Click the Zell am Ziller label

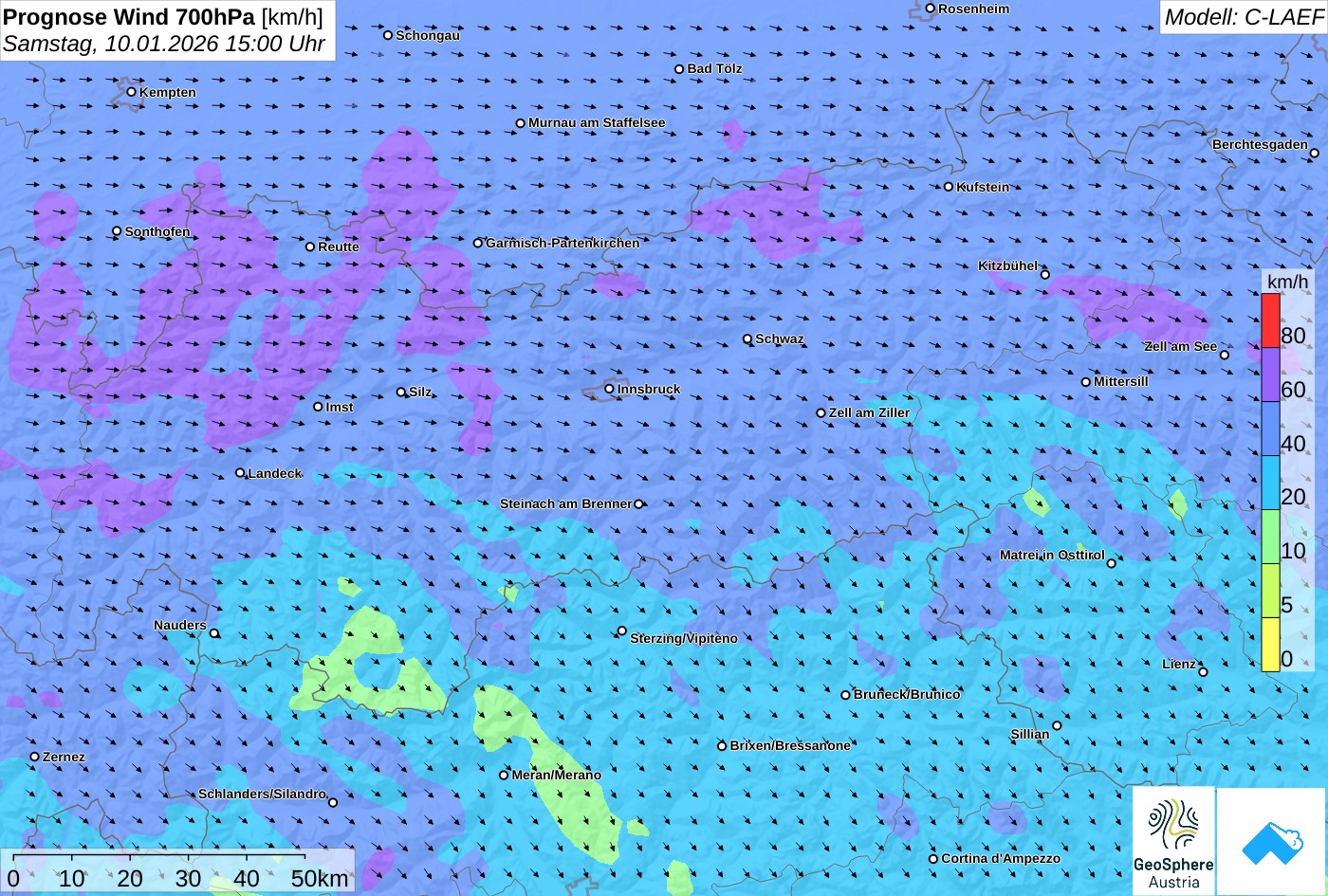pyautogui.click(x=869, y=412)
